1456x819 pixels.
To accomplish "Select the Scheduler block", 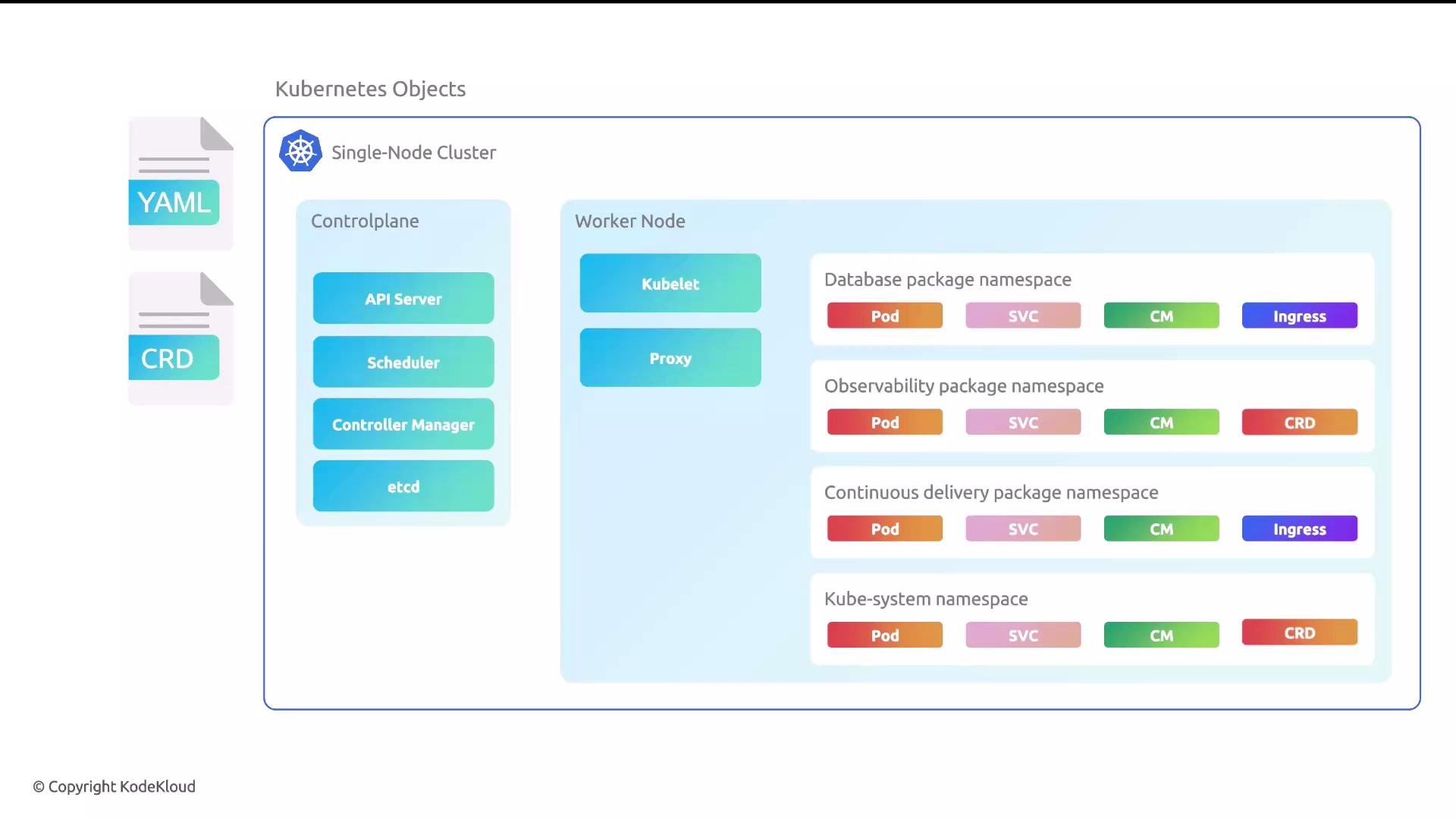I will coord(403,362).
